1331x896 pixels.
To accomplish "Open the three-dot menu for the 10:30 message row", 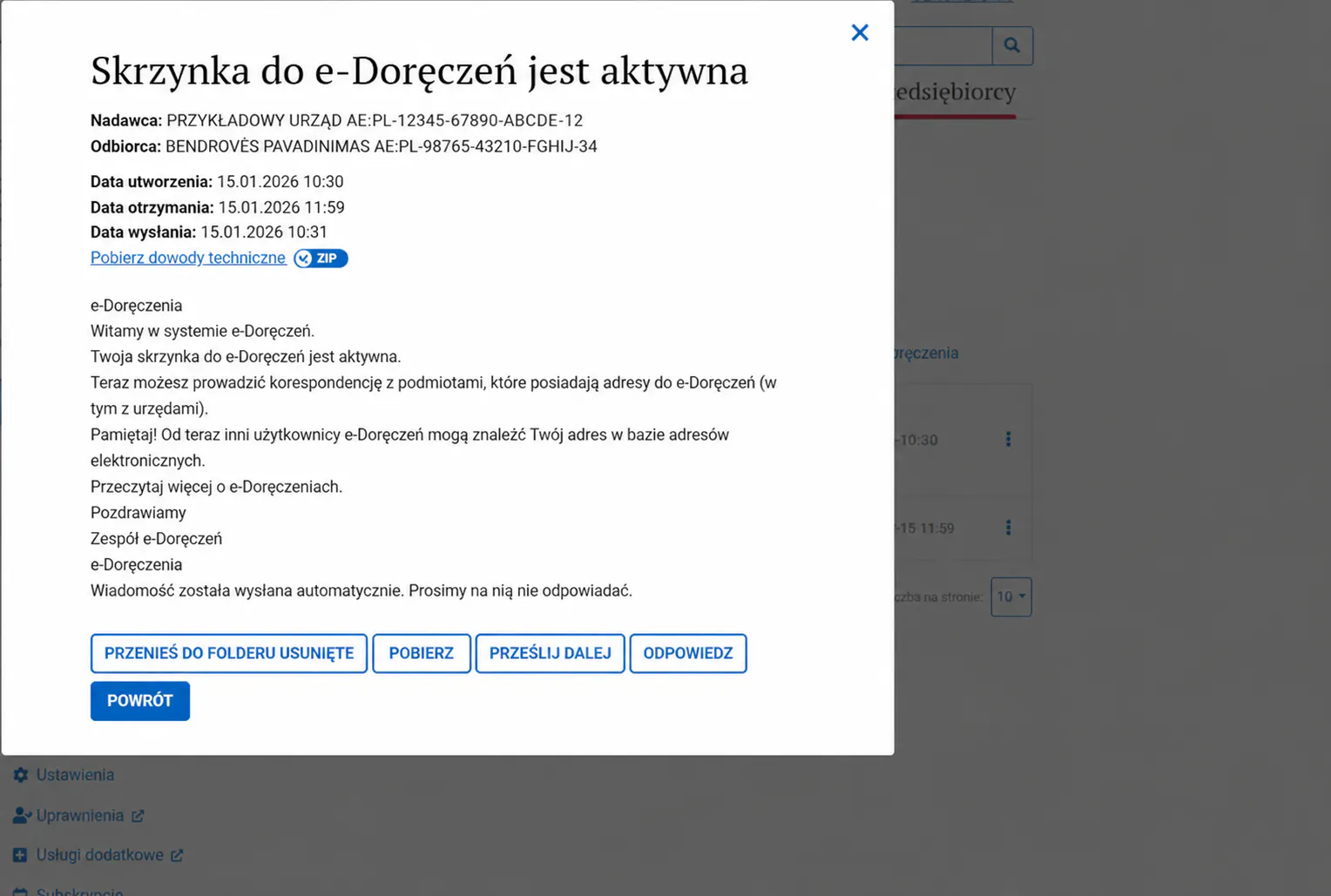I will pyautogui.click(x=1009, y=439).
